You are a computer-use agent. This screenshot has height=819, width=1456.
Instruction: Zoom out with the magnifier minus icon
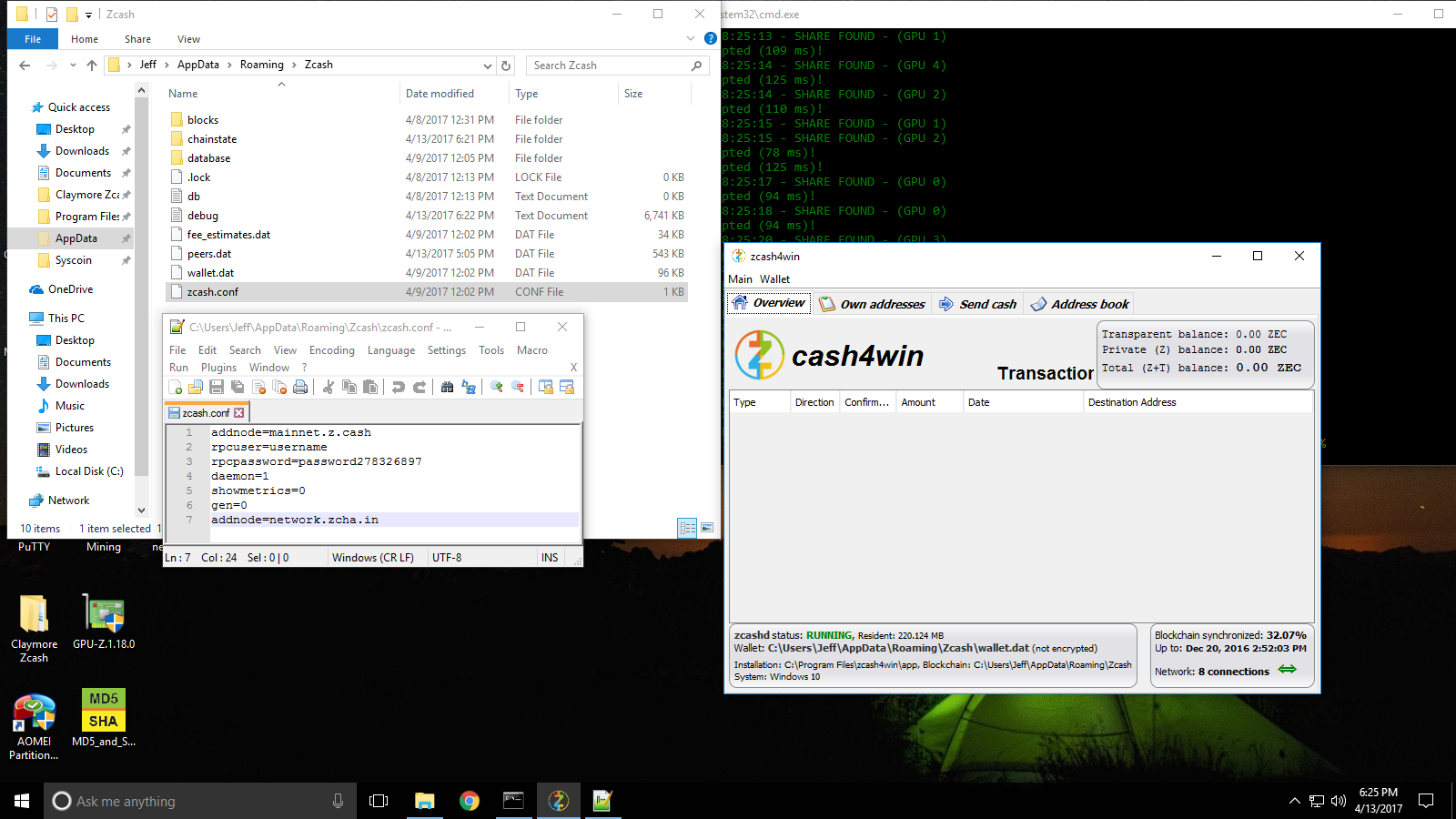pyautogui.click(x=518, y=388)
